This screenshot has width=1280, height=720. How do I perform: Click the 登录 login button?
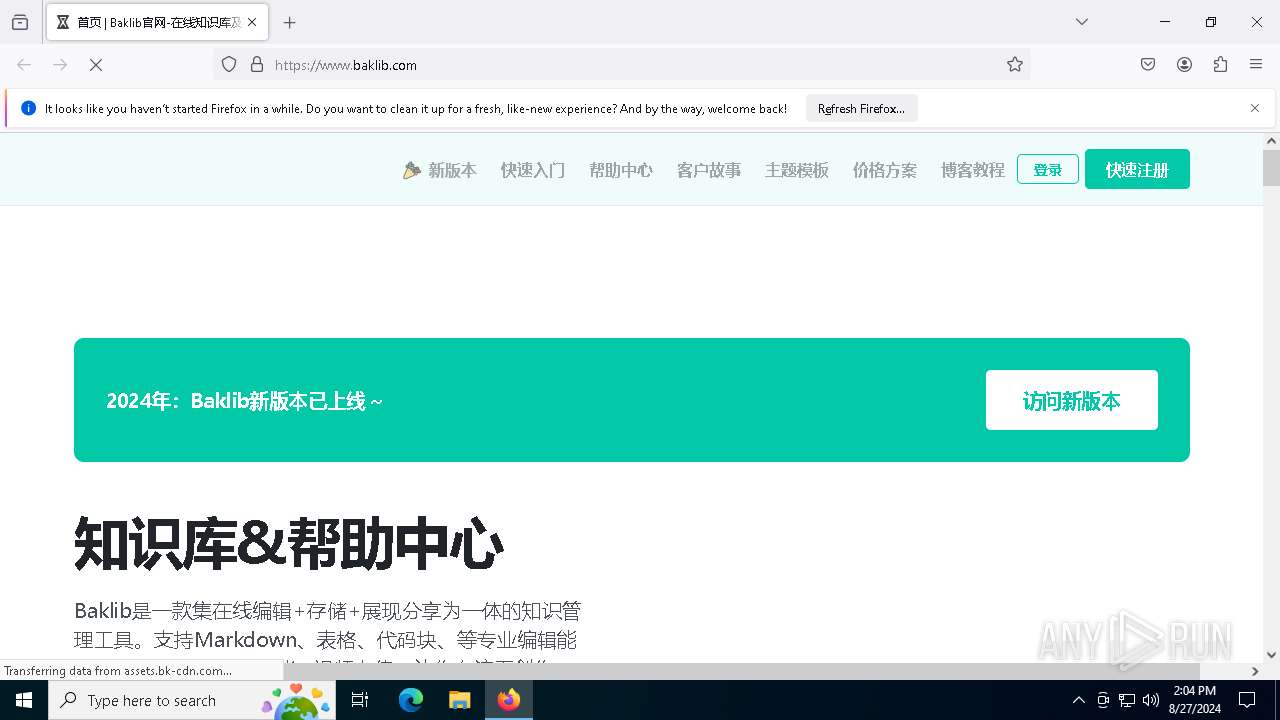point(1048,169)
